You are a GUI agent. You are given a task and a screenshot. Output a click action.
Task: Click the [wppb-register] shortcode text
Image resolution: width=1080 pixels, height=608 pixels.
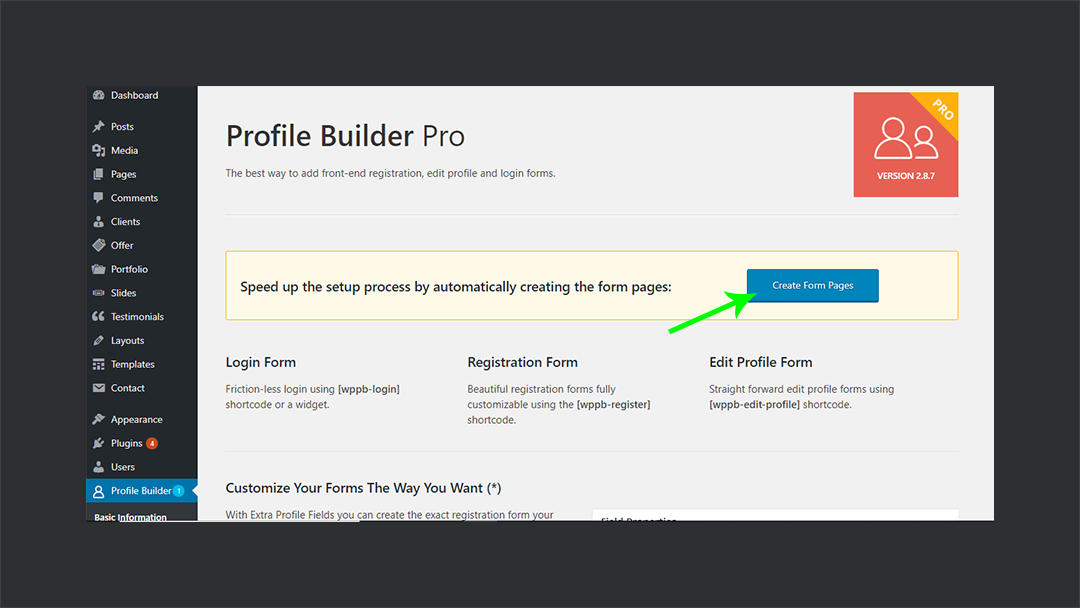pos(614,404)
